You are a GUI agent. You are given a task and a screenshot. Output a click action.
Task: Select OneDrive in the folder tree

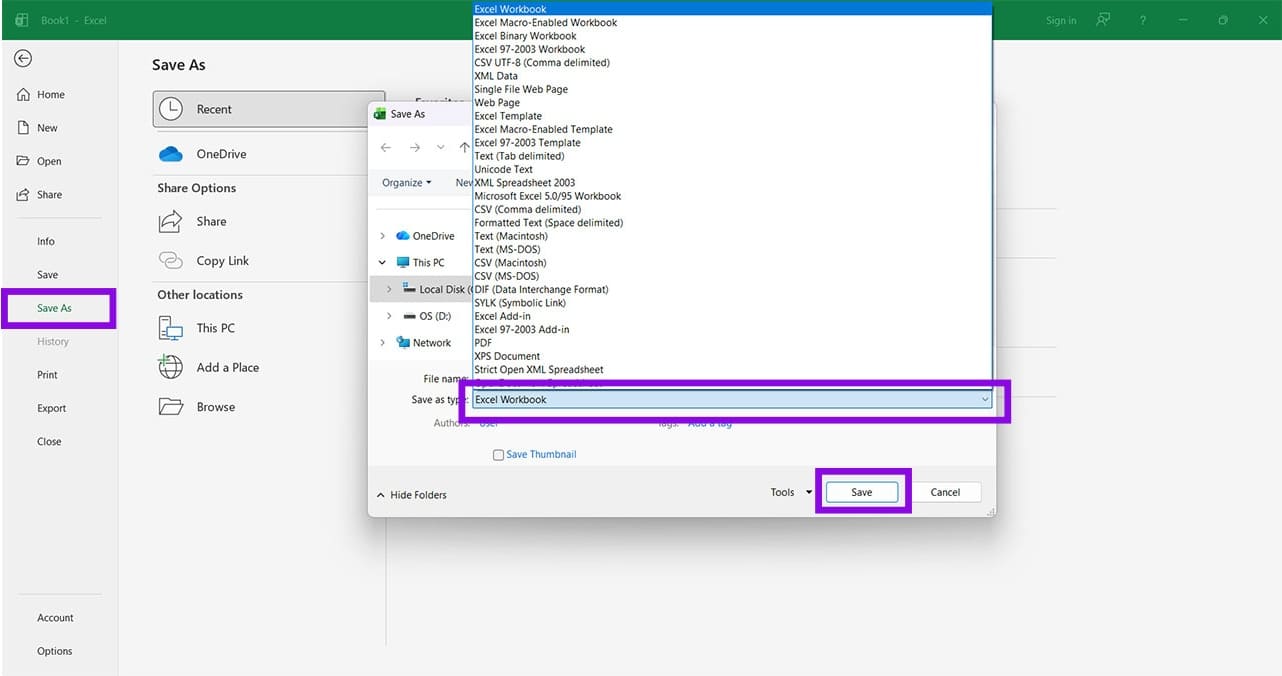tap(425, 236)
